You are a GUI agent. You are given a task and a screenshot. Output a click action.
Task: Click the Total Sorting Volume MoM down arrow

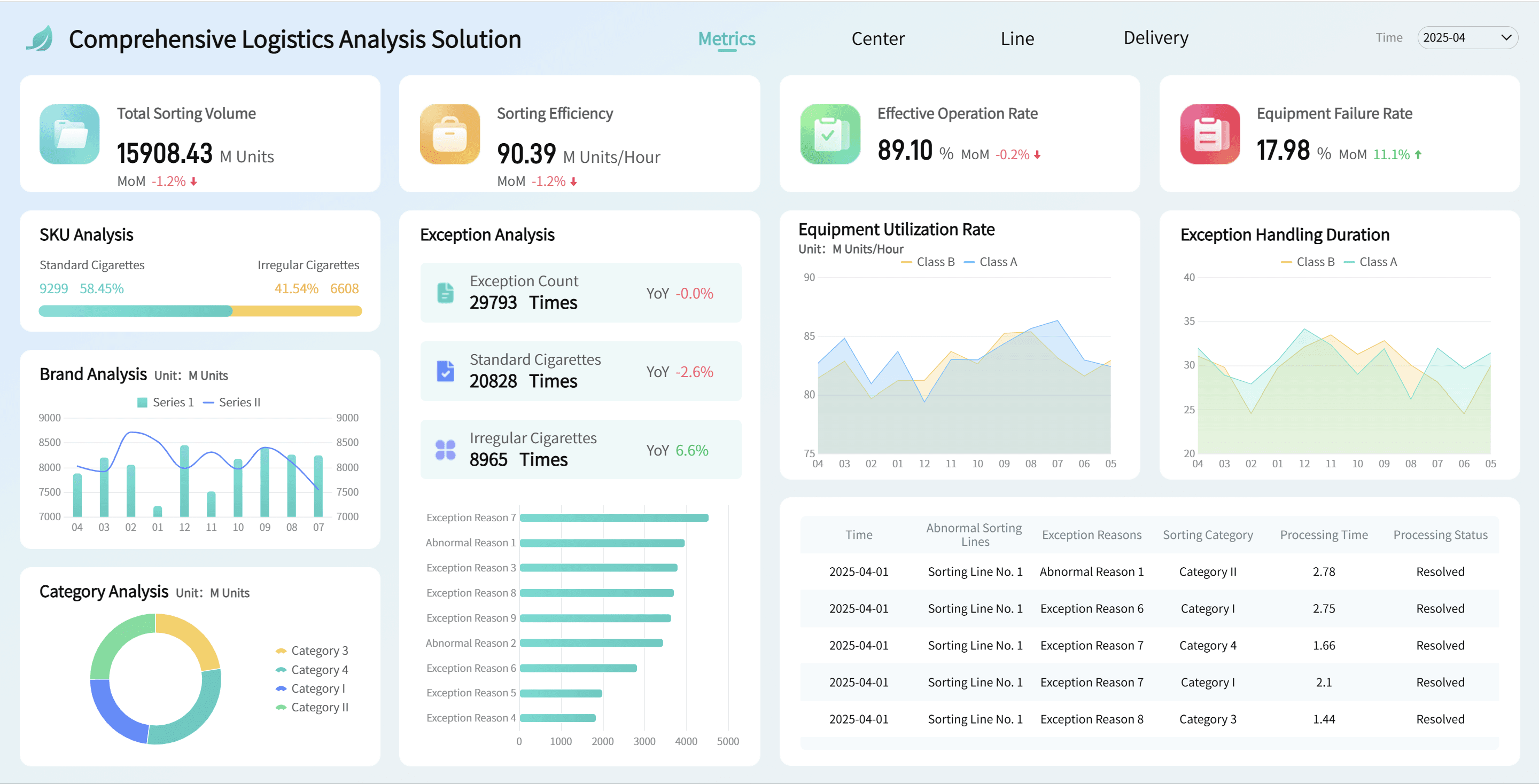pos(193,182)
